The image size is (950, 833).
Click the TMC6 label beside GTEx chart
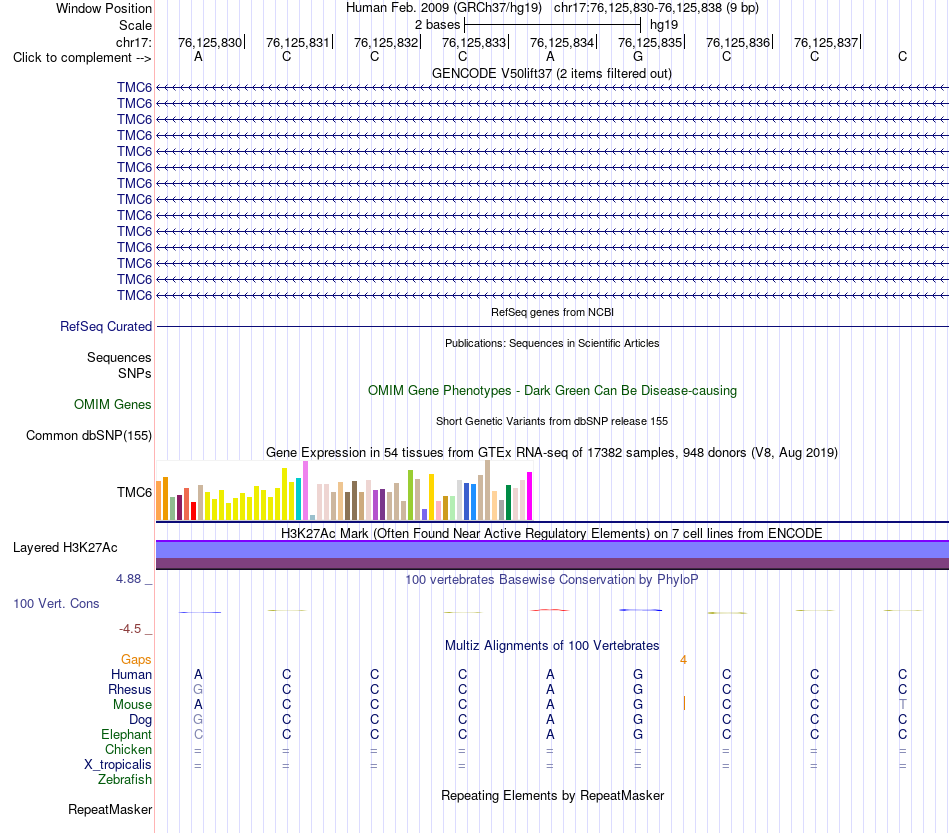(135, 492)
